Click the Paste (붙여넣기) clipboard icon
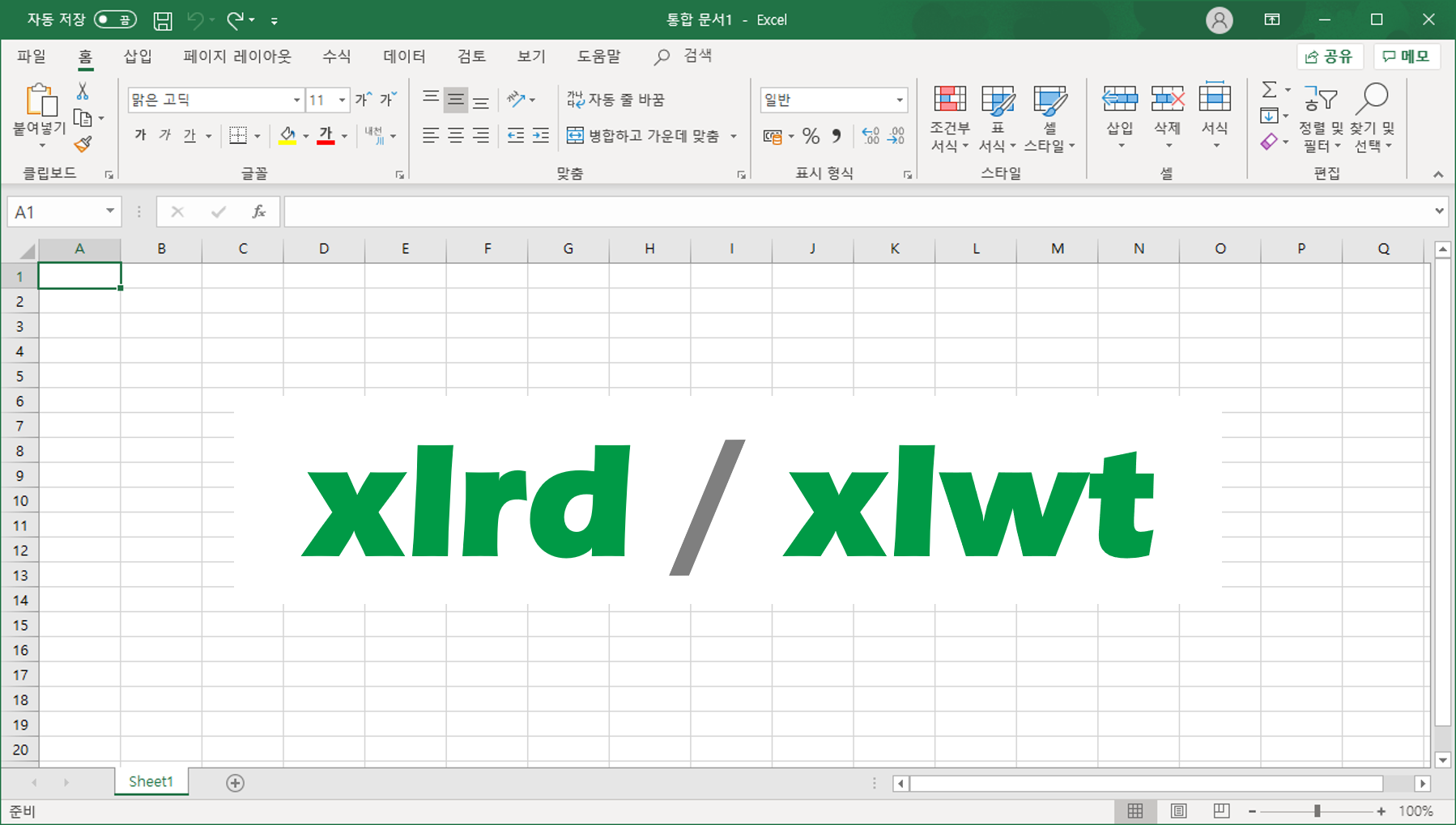 (40, 100)
